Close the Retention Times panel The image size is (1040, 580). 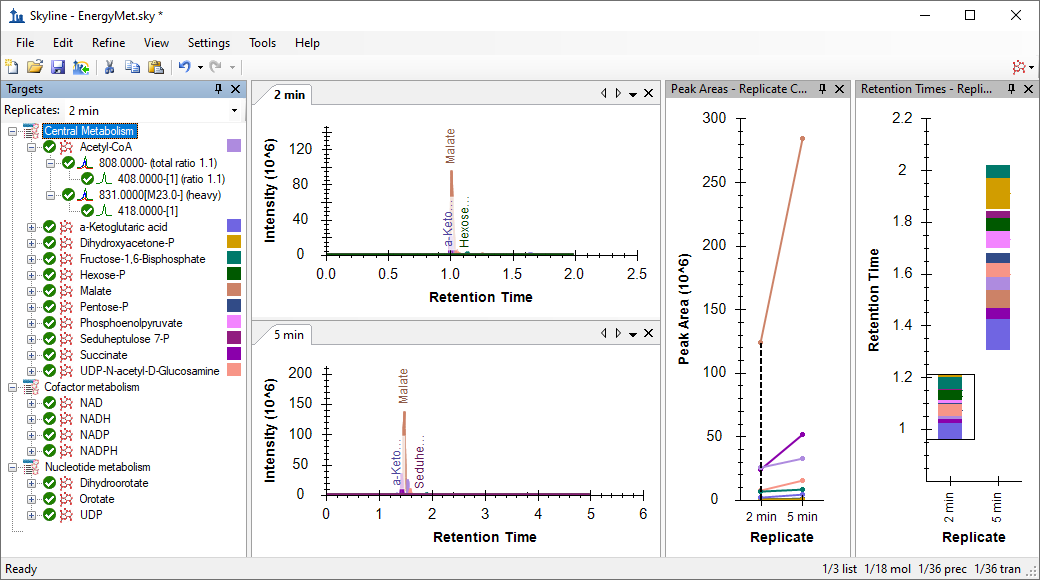(x=1029, y=89)
